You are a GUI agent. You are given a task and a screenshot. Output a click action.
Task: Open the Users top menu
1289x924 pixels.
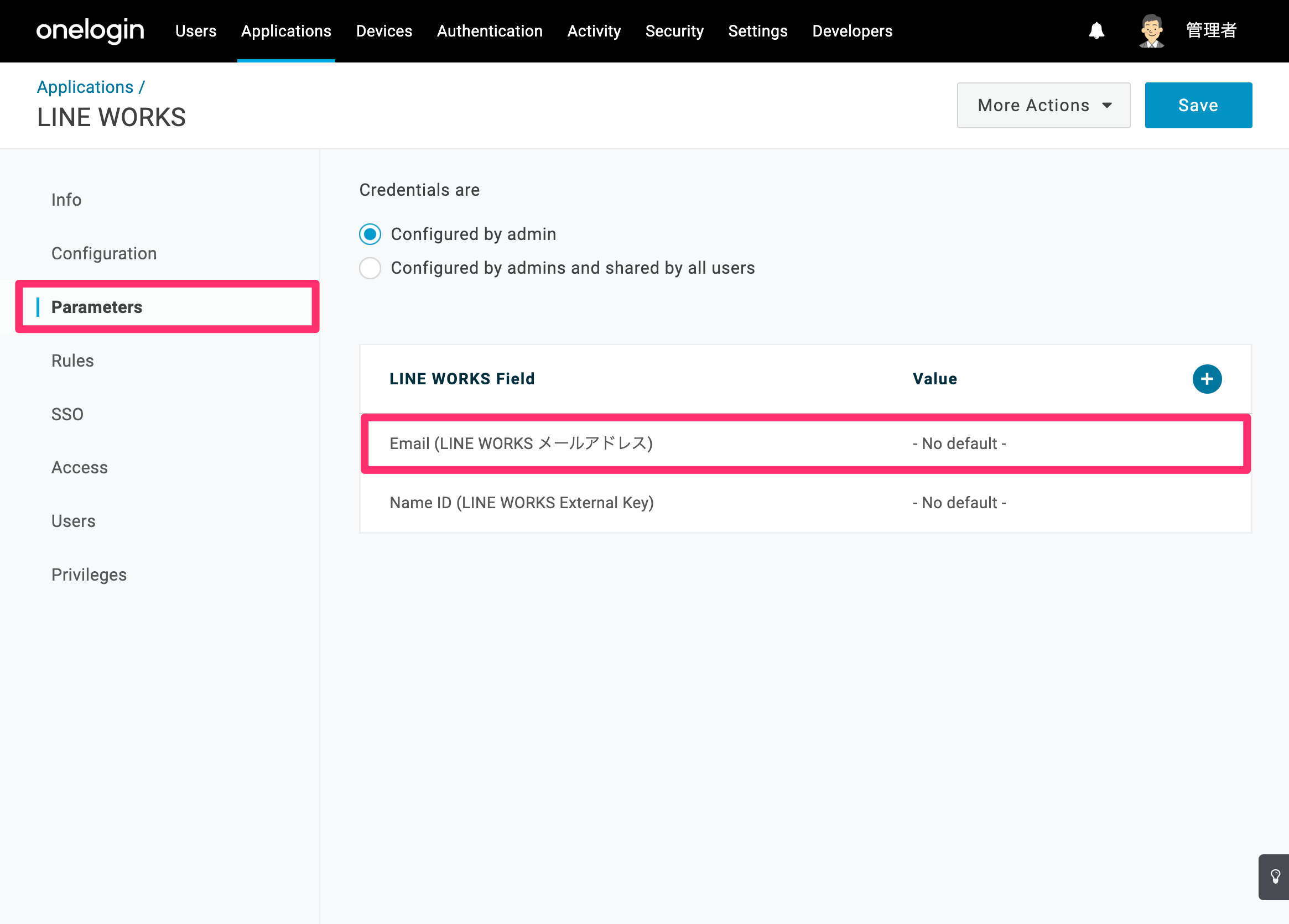pos(195,30)
